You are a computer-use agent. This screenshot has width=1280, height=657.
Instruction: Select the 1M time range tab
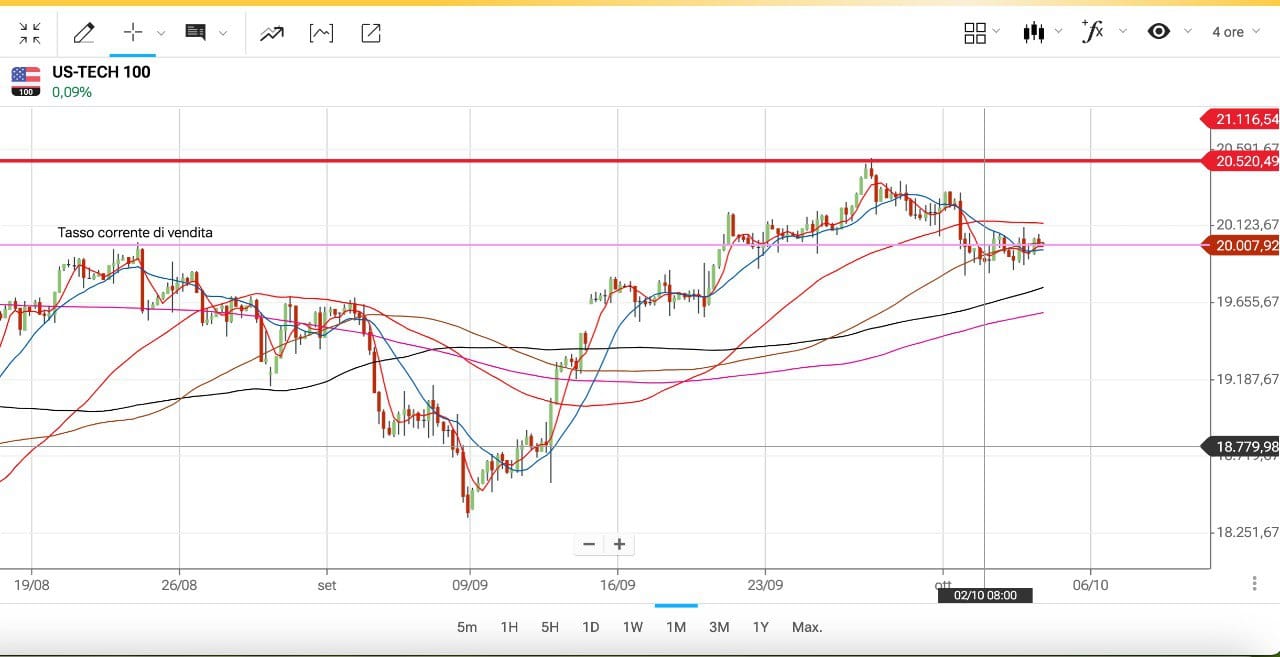point(676,627)
